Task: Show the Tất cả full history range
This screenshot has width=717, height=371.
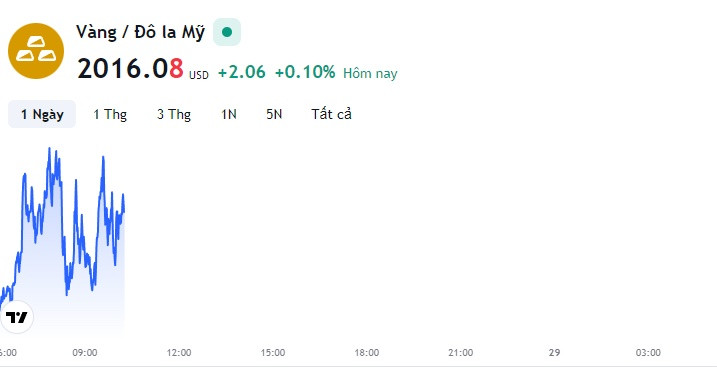Action: tap(332, 114)
